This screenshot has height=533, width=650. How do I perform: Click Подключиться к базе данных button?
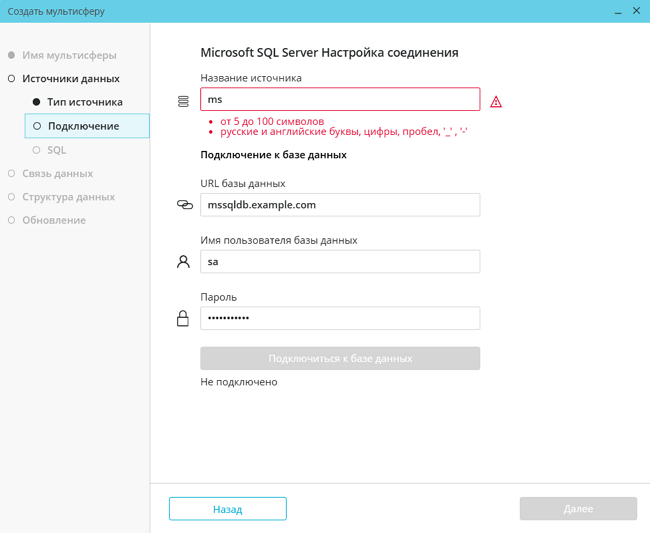(340, 358)
